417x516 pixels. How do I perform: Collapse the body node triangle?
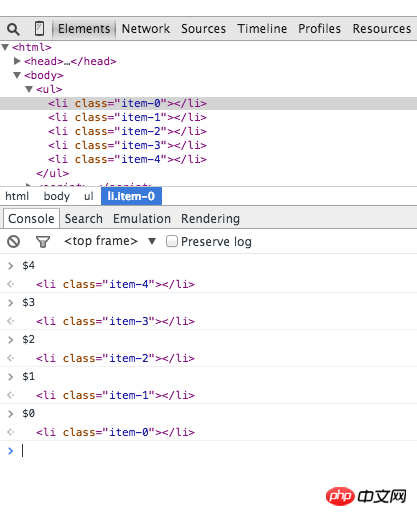tap(17, 75)
